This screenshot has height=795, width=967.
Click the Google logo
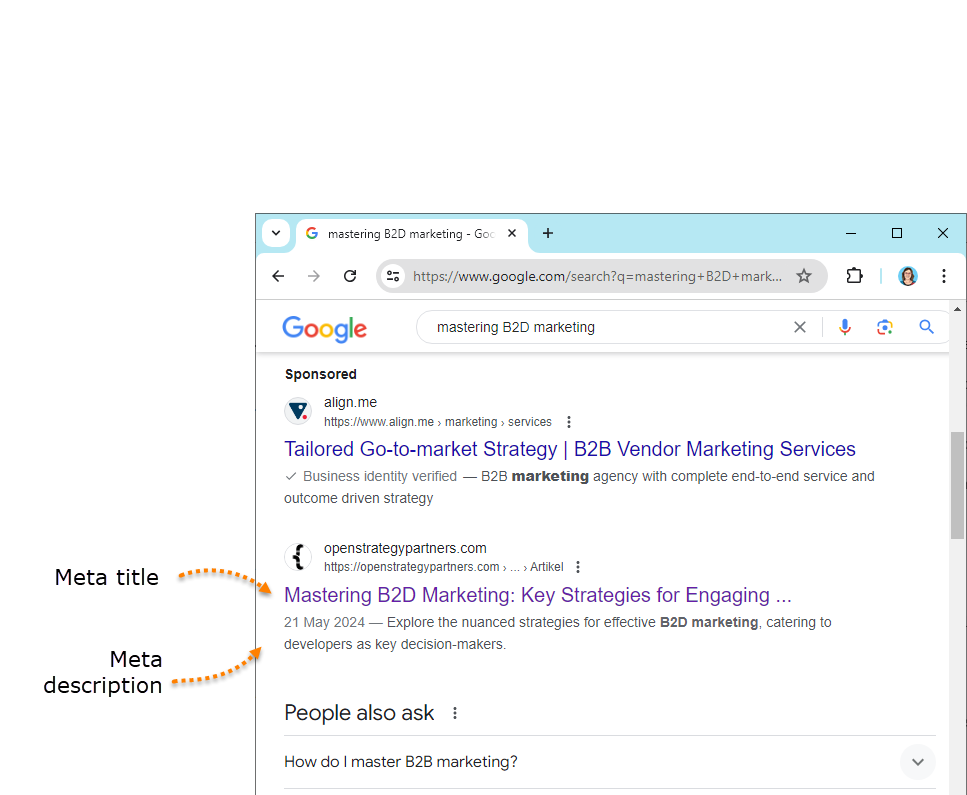click(x=324, y=328)
